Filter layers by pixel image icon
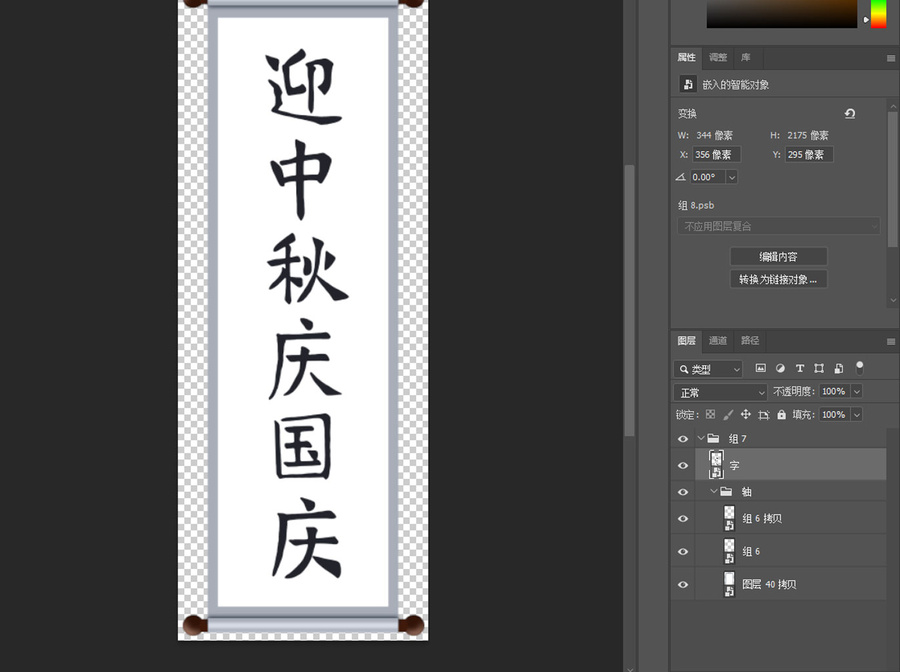 coord(761,368)
